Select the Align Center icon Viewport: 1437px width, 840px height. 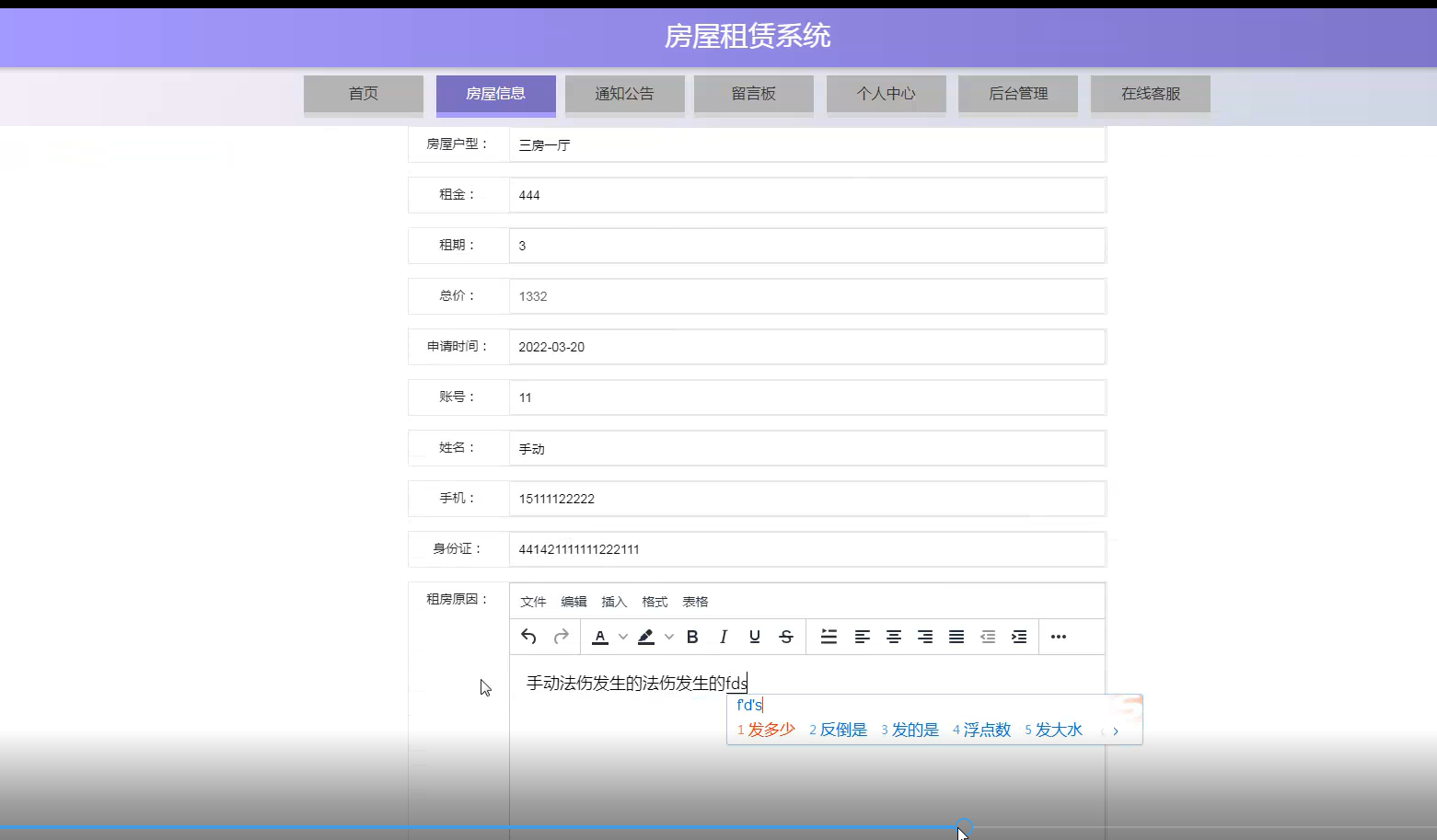coord(894,636)
